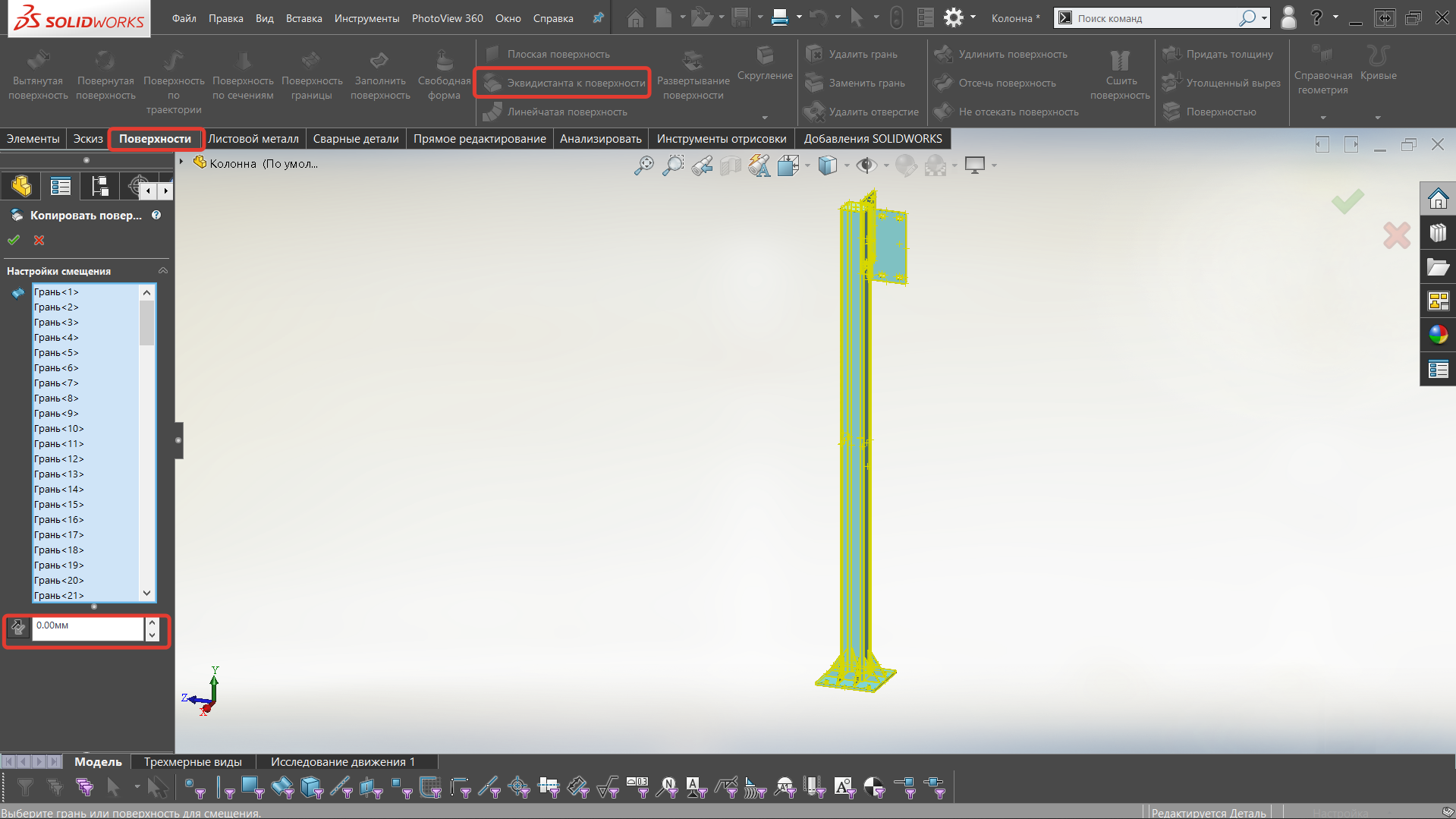Click Удалить грань command
Viewport: 1456px width, 819px height.
tap(852, 54)
